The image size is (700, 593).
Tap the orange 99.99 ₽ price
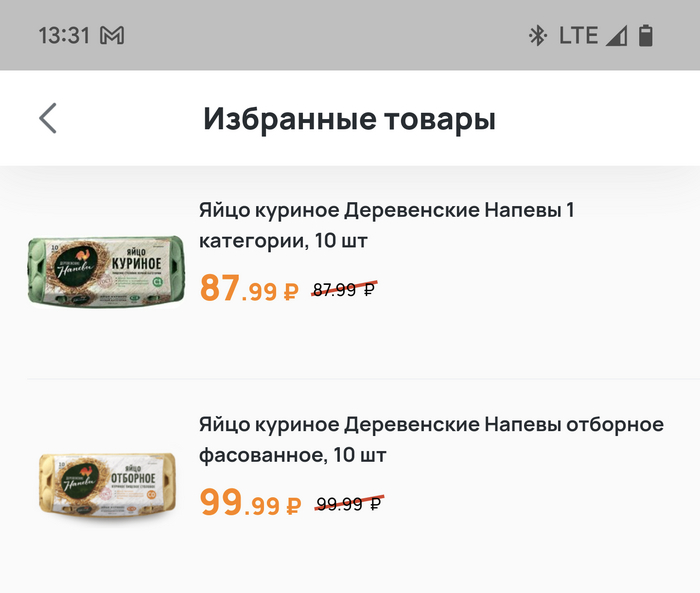(x=250, y=502)
